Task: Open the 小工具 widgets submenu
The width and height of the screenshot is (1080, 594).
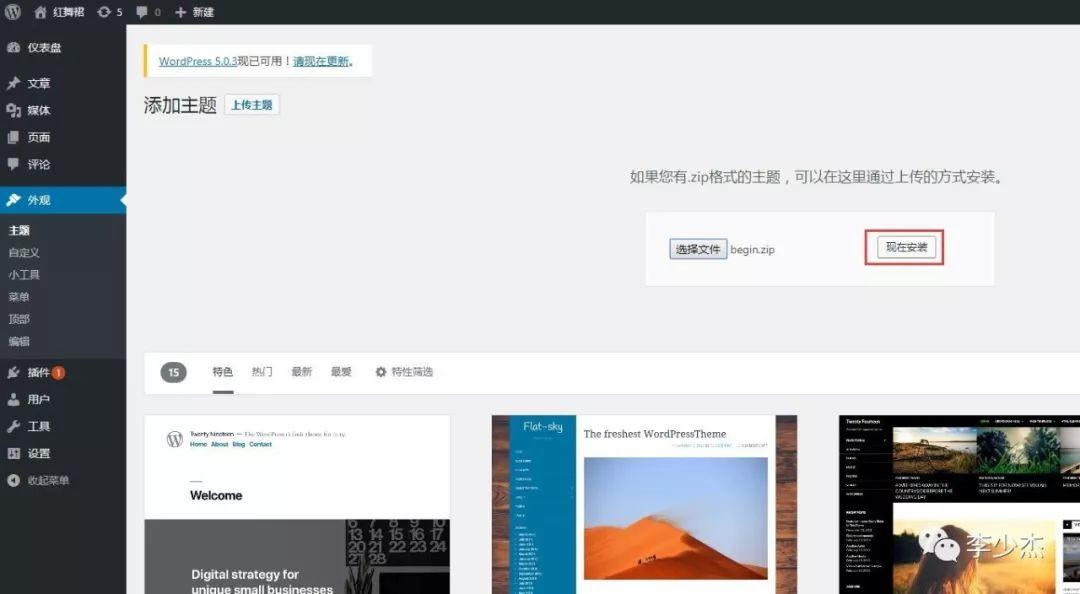Action: click(24, 274)
